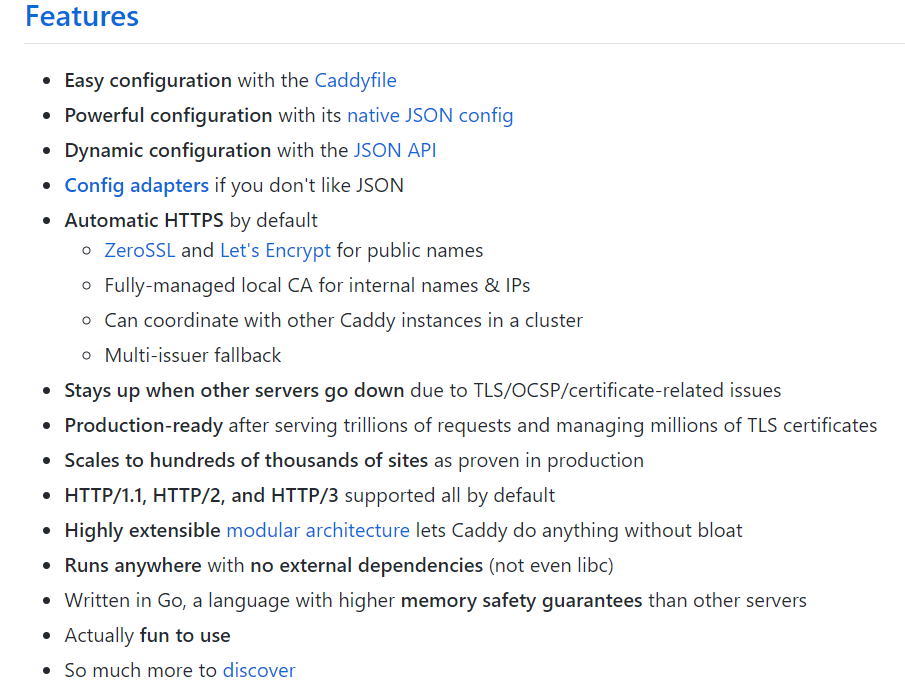Click the memory safety guarantees bold text
The image size is (905, 688).
coord(522,600)
